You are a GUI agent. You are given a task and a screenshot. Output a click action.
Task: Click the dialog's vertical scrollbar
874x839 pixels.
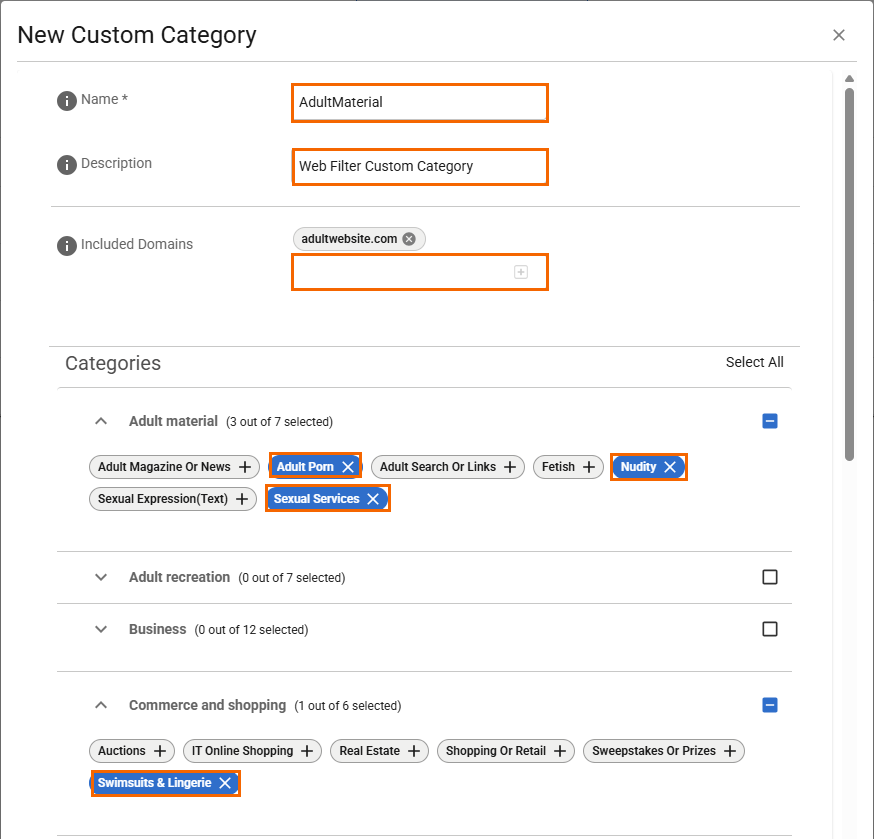point(849,270)
